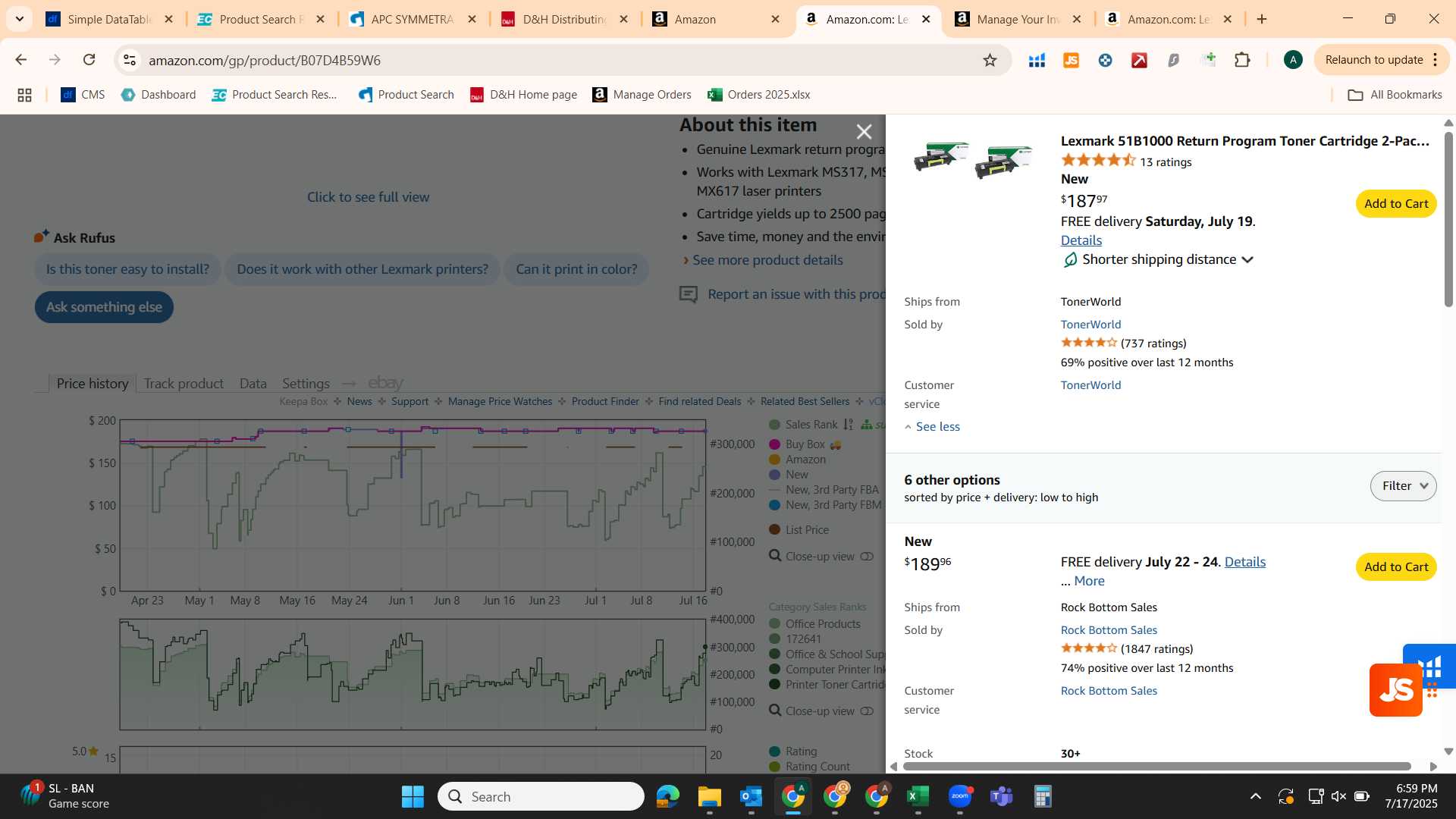The image size is (1456, 819).
Task: Toggle the Amazon price series
Action: tap(797, 460)
